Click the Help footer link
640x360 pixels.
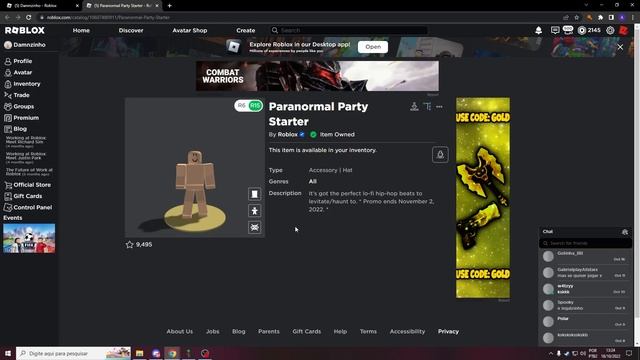340,331
